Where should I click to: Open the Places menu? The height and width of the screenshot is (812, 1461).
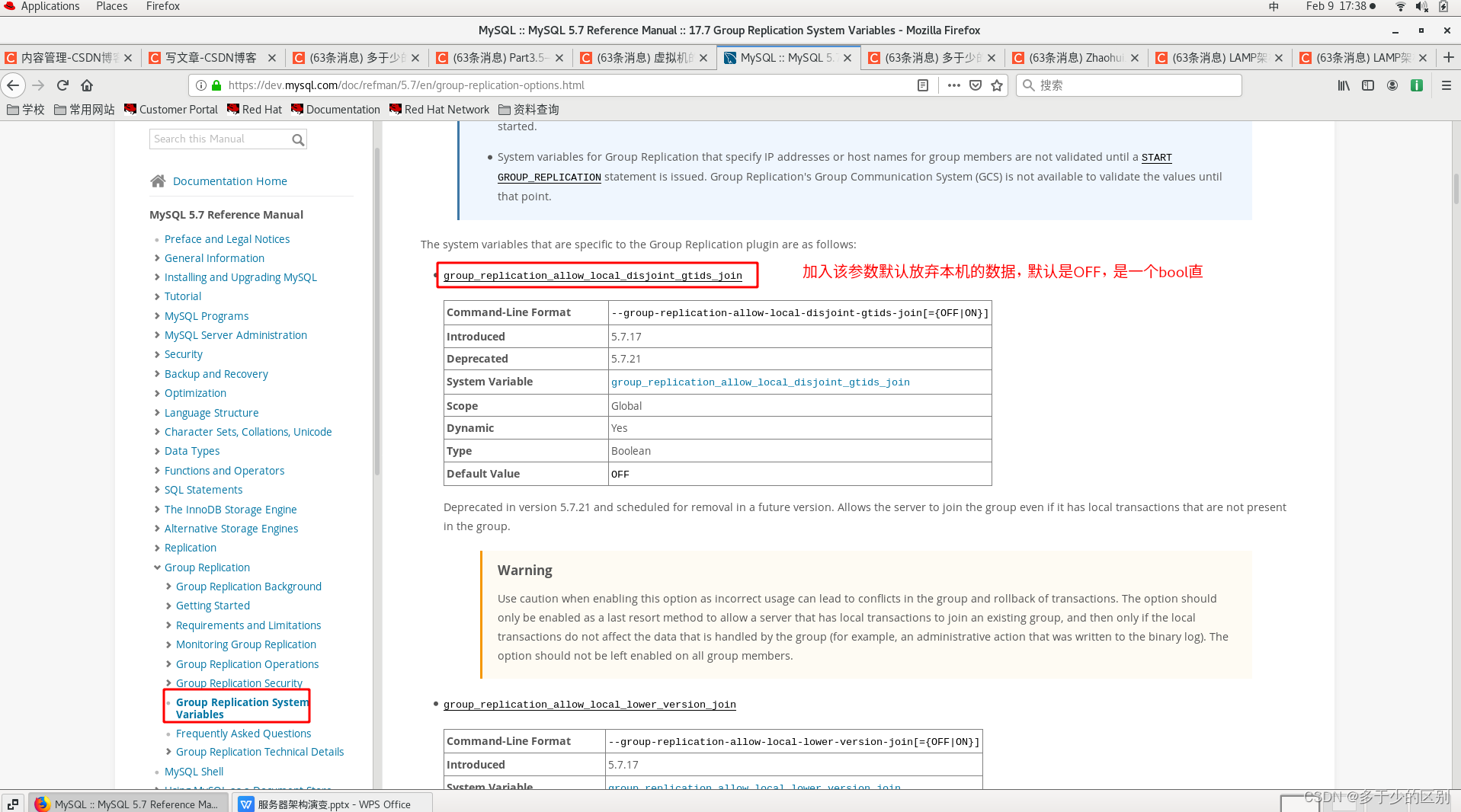pyautogui.click(x=112, y=6)
